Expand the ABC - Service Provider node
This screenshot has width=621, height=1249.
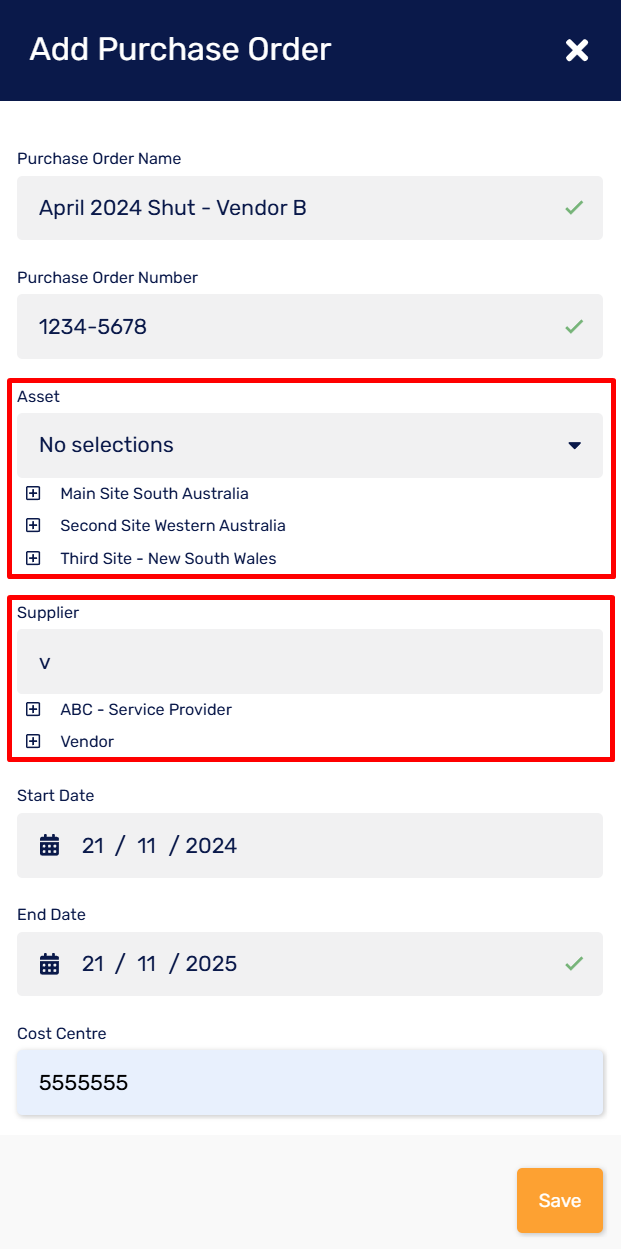[33, 709]
